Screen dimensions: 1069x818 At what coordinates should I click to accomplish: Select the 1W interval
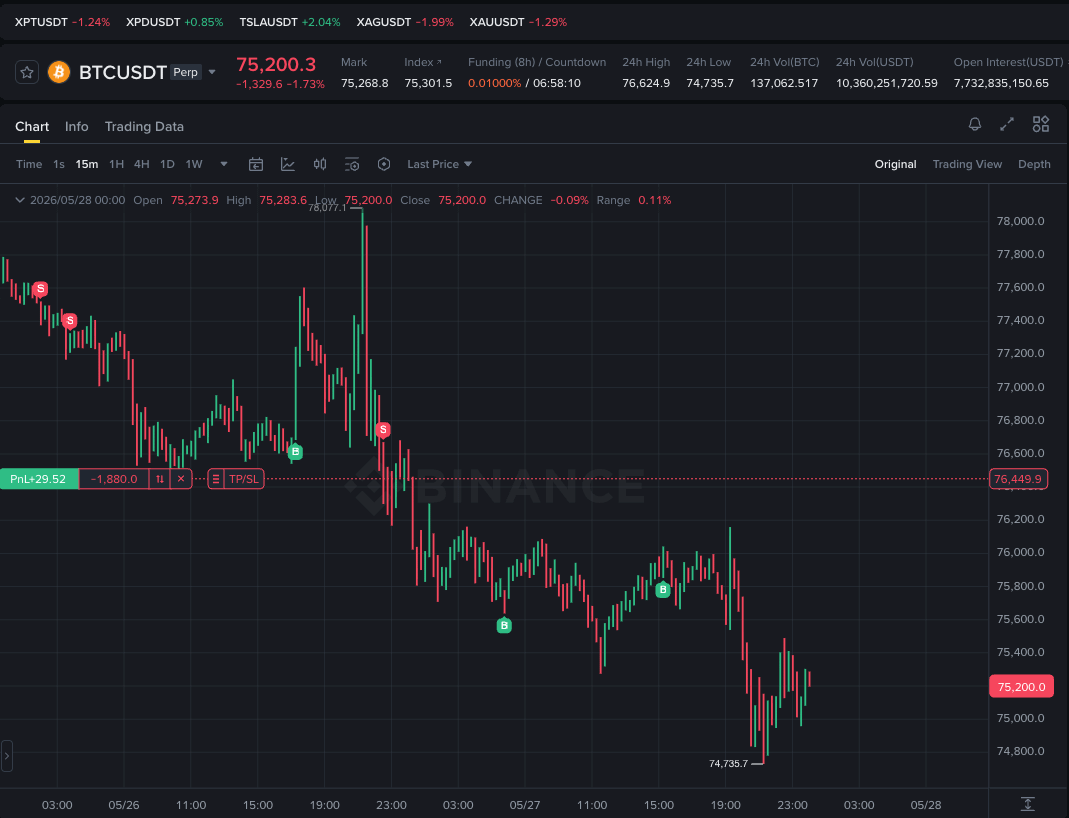click(194, 164)
